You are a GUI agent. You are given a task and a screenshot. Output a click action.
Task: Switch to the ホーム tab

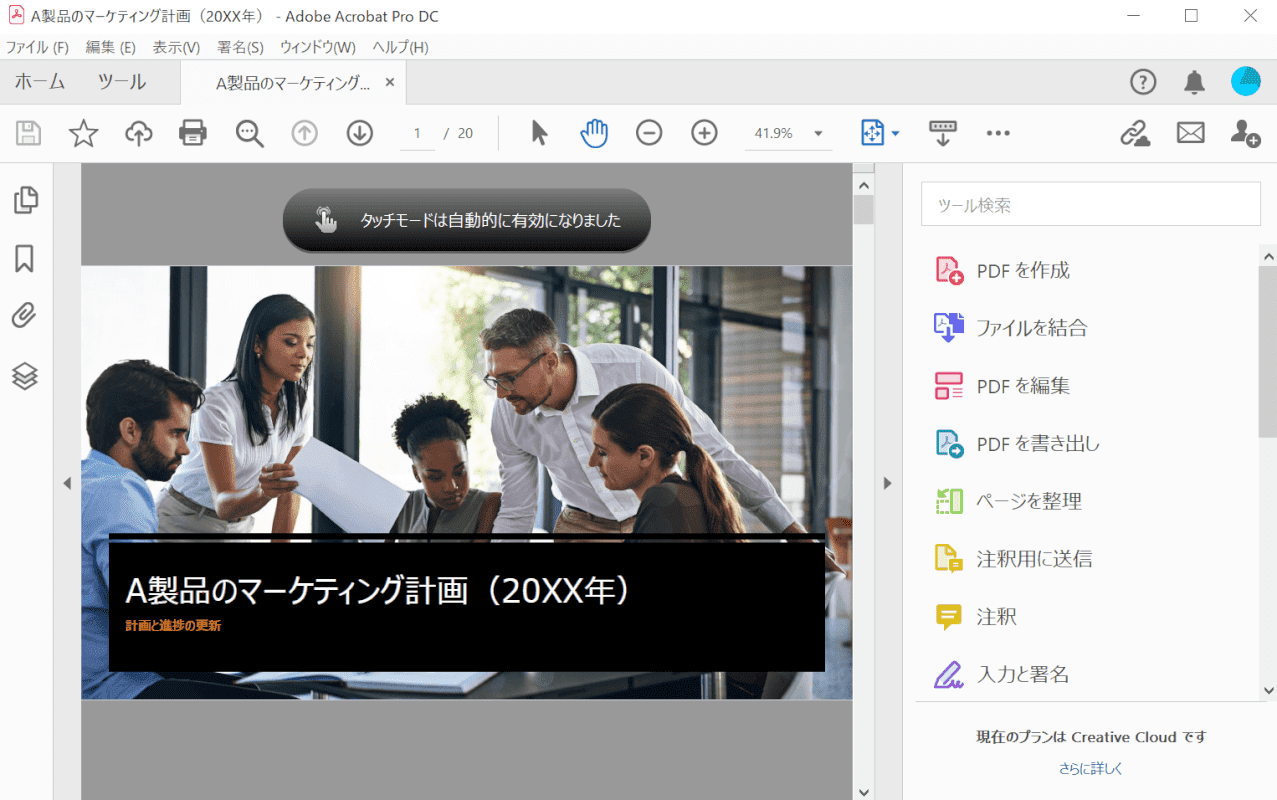tap(40, 82)
